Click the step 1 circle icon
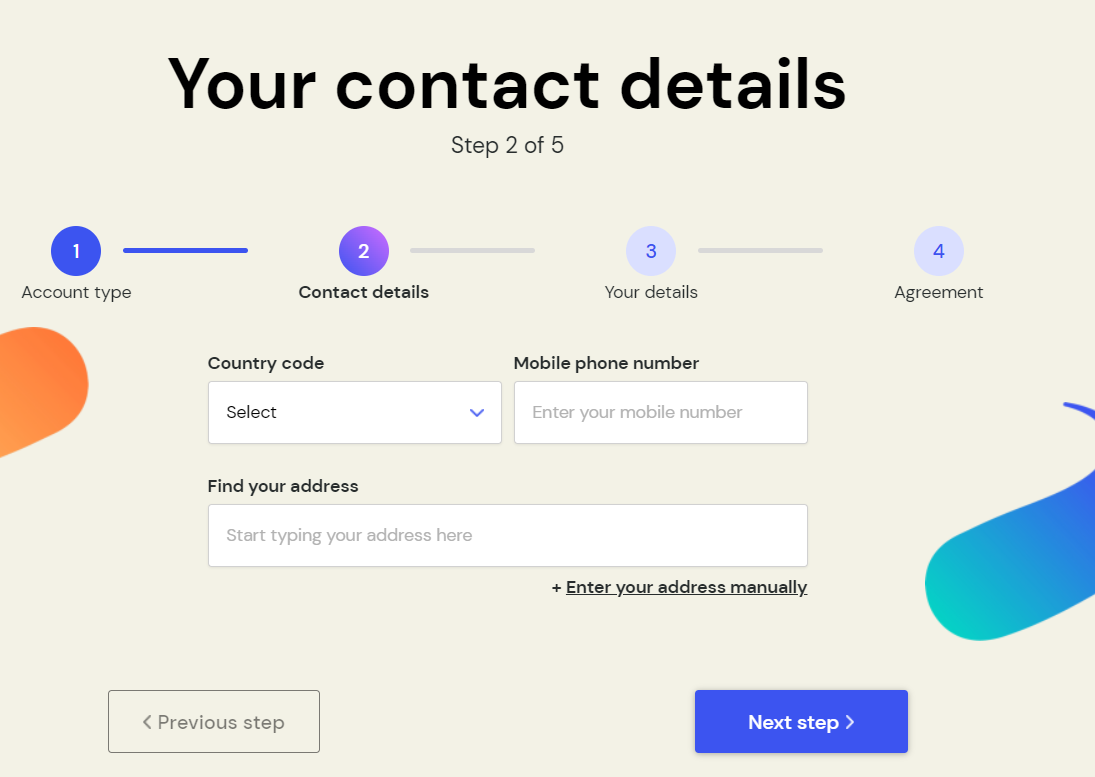The height and width of the screenshot is (777, 1095). pos(76,251)
